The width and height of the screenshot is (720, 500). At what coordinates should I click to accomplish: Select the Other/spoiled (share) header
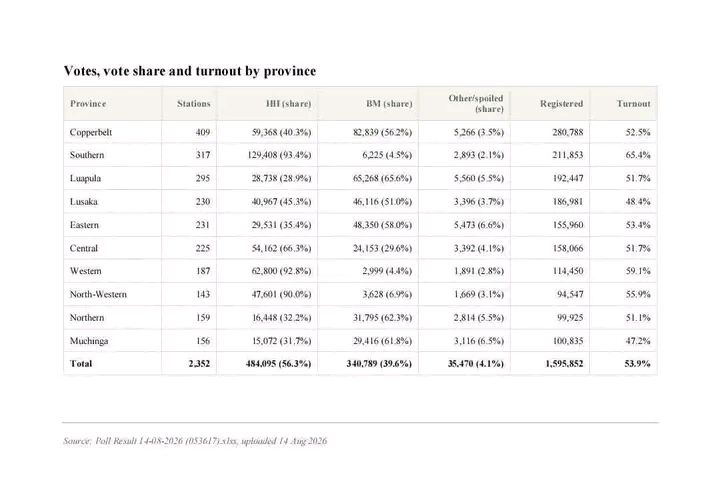pyautogui.click(x=476, y=104)
